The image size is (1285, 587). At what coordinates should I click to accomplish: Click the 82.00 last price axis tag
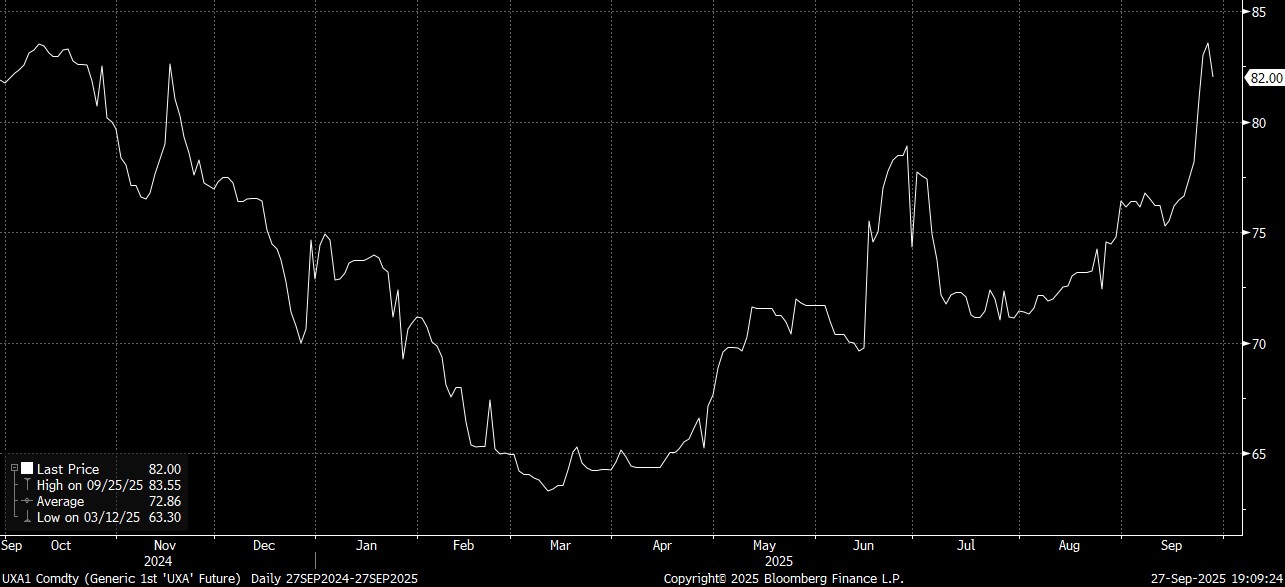pos(1265,78)
